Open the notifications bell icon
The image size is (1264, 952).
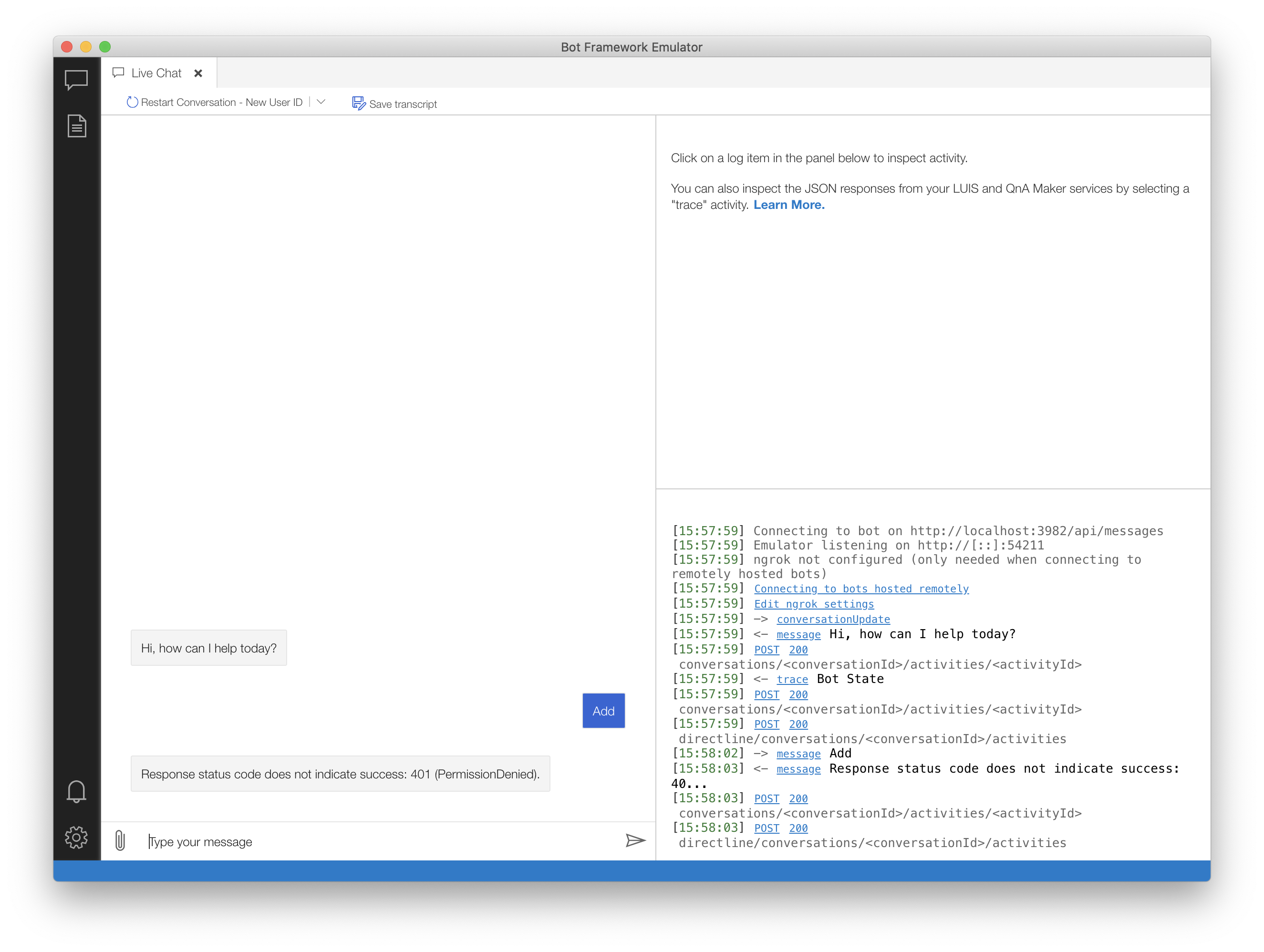(76, 791)
